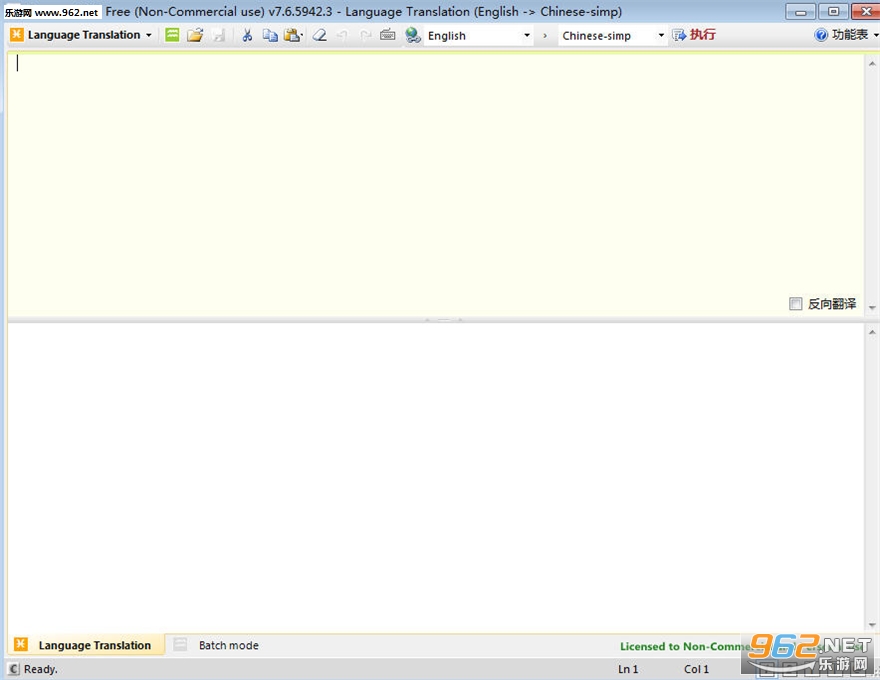880x680 pixels.
Task: Click the orange app icon in toolbar
Action: coord(17,35)
